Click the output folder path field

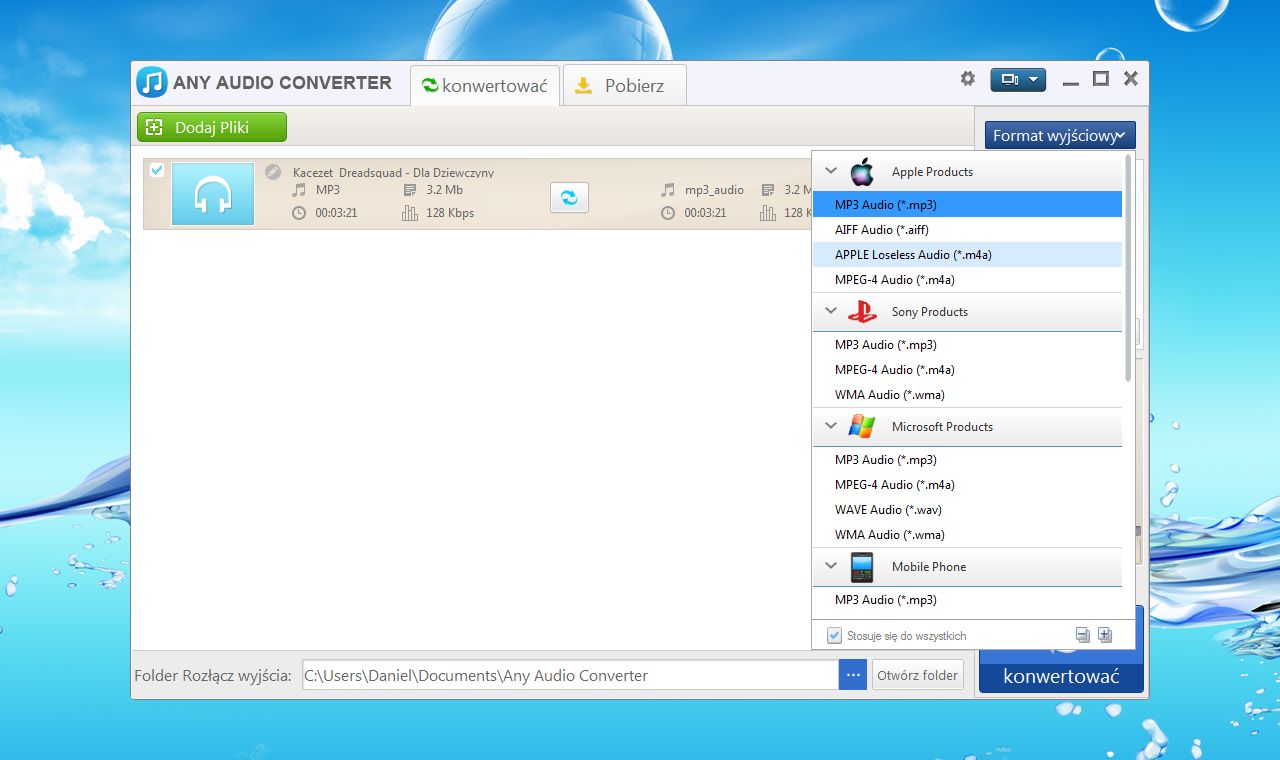point(570,675)
